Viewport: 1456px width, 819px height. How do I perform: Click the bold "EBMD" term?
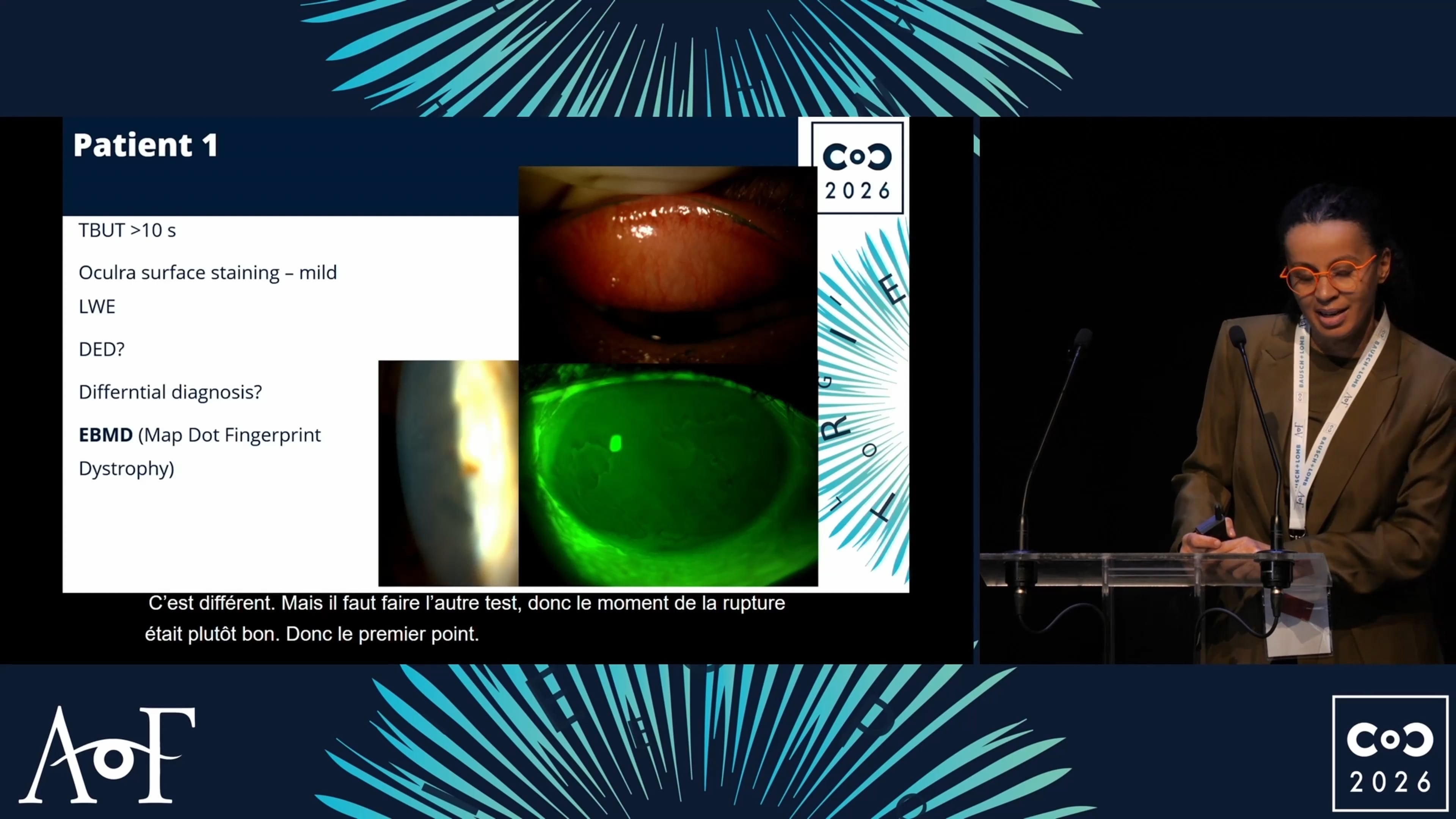[106, 435]
